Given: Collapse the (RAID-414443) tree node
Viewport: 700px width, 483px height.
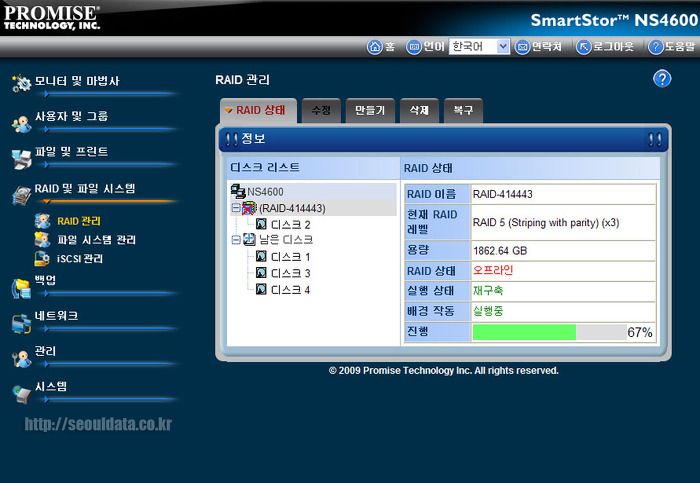Looking at the screenshot, I should [x=236, y=208].
